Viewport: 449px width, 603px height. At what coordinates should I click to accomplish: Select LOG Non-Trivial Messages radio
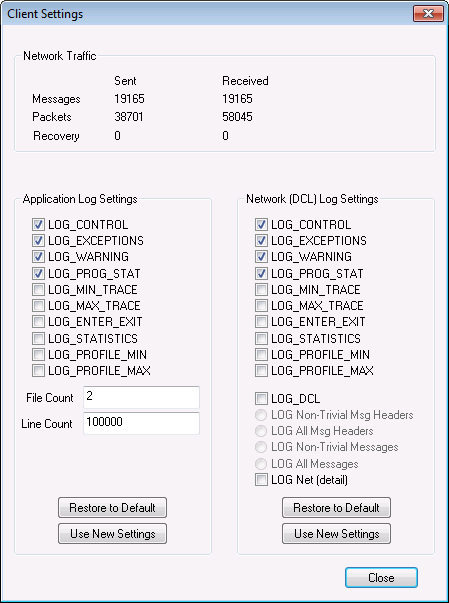[261, 447]
